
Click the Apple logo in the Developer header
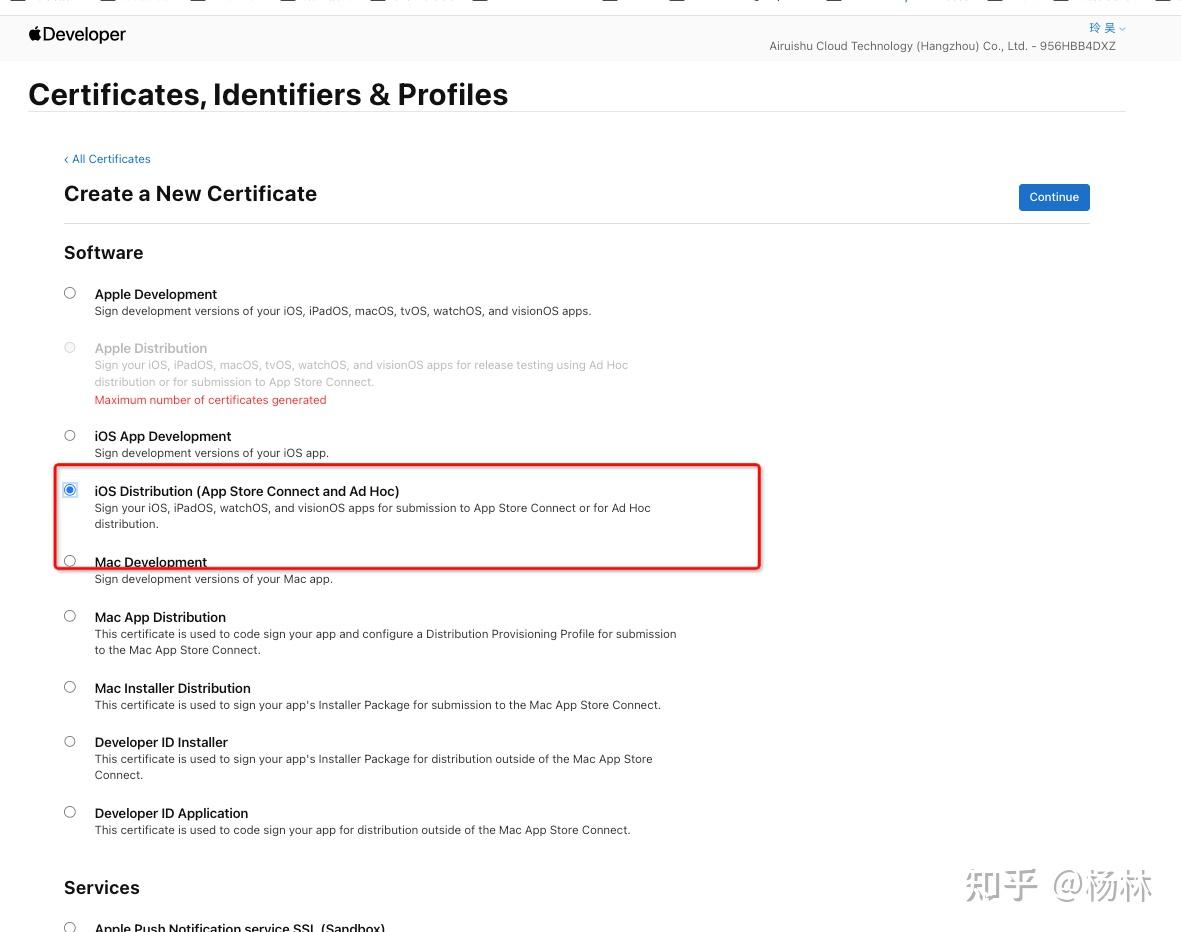(x=34, y=33)
